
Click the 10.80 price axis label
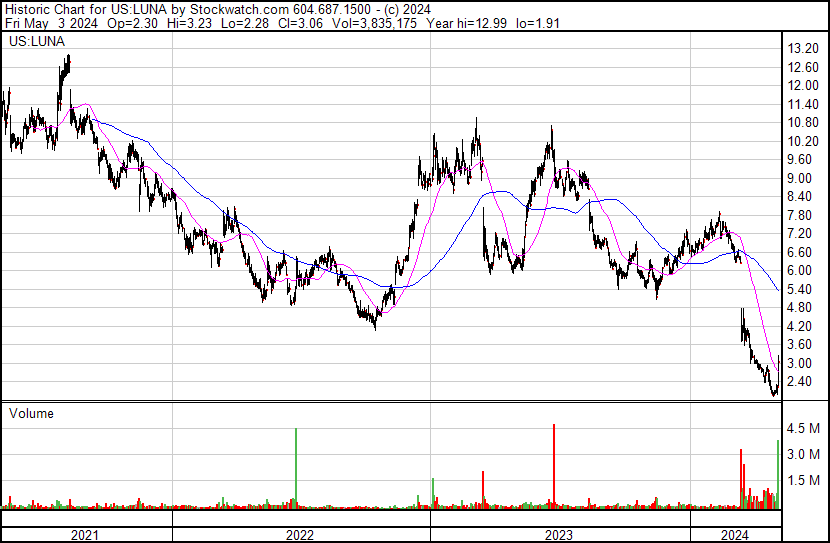pyautogui.click(x=803, y=122)
